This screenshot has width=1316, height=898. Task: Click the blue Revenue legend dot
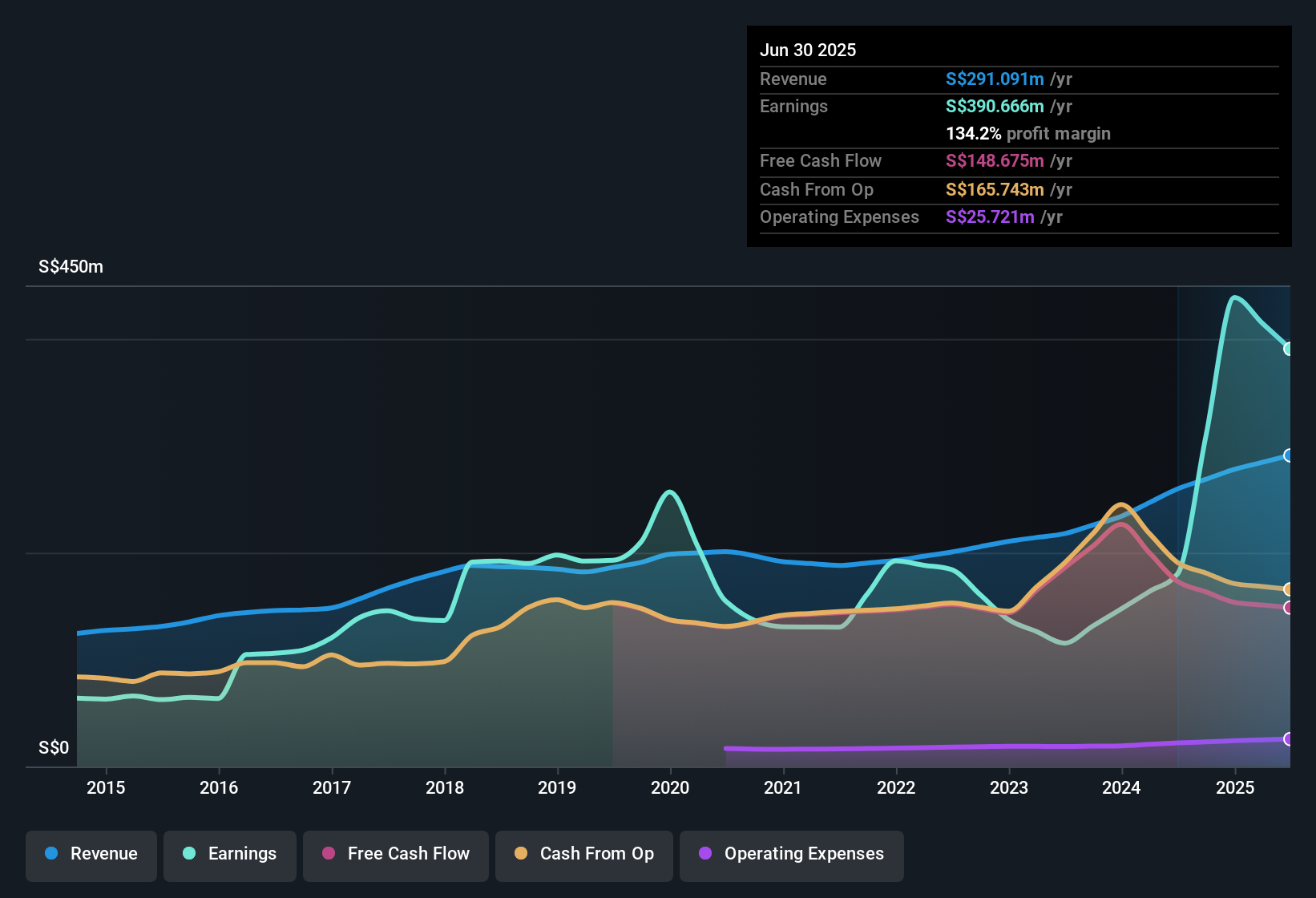click(x=51, y=854)
